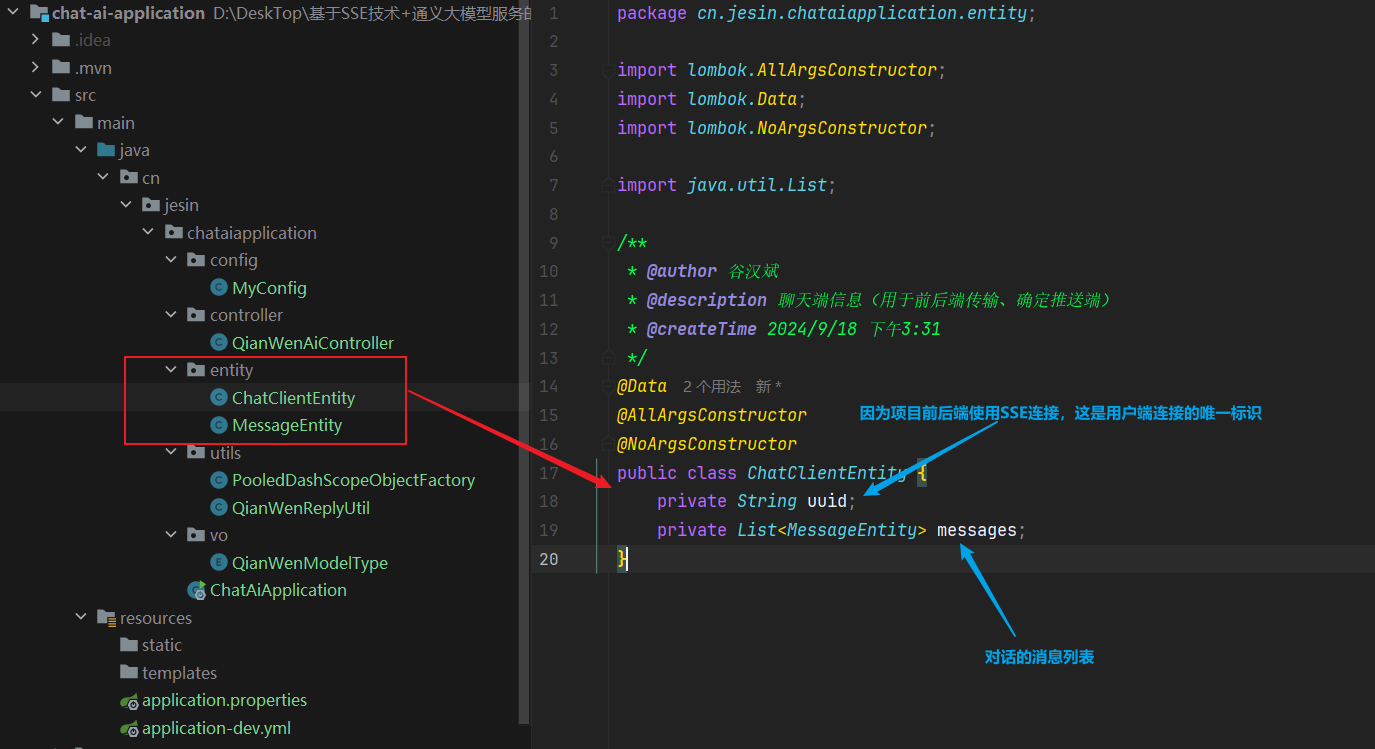
Task: Expand the .idea folder
Action: coord(36,40)
